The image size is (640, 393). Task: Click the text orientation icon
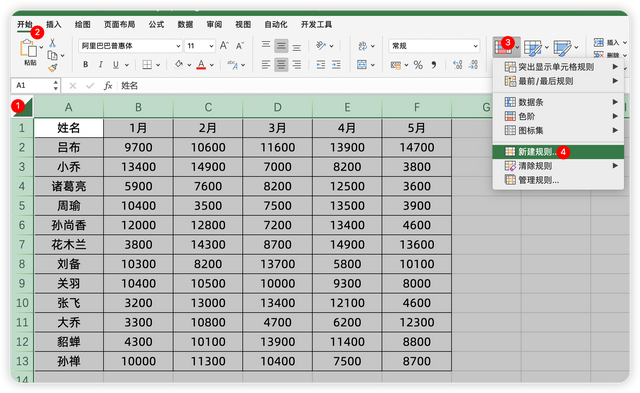322,46
